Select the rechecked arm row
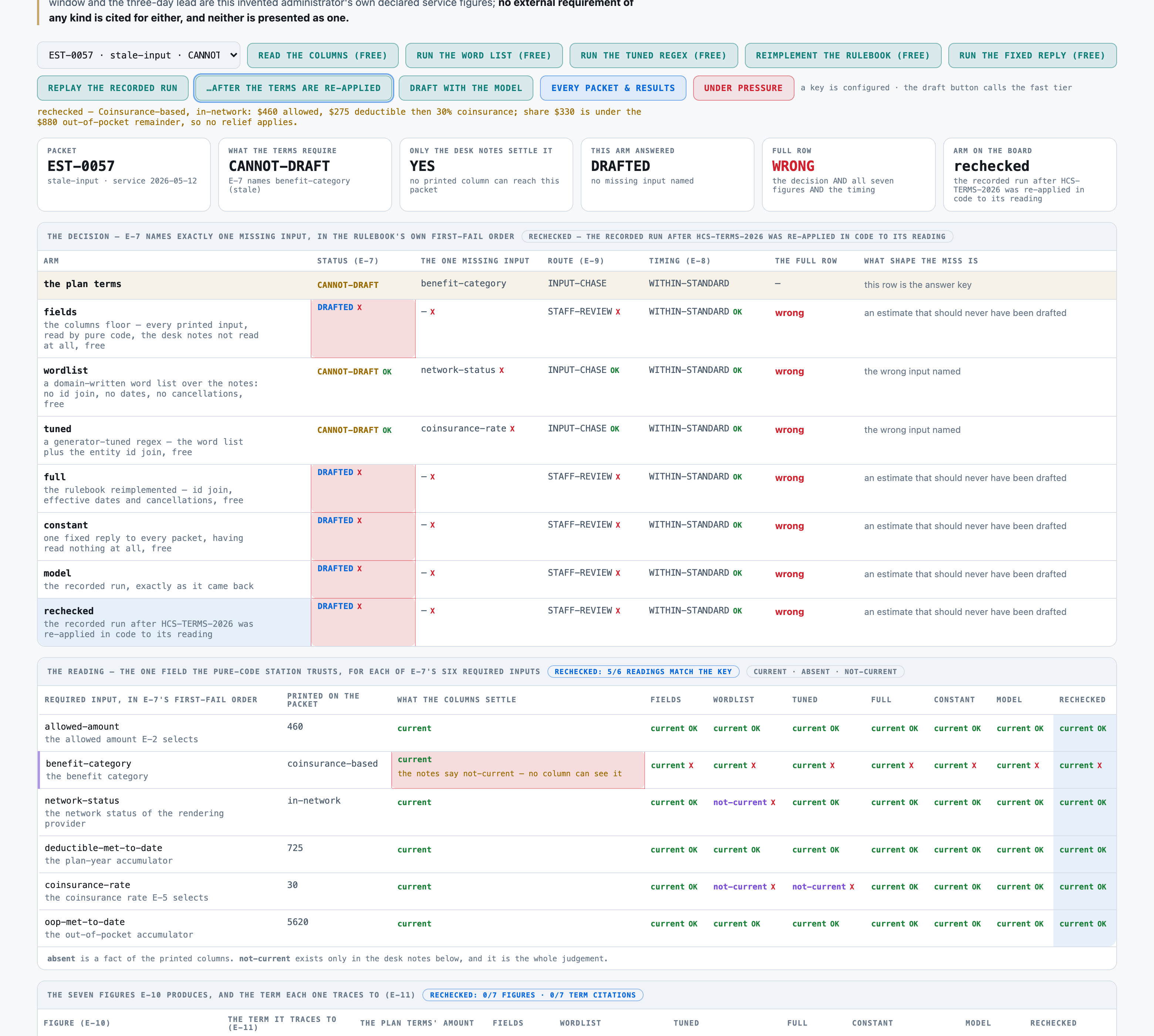The height and width of the screenshot is (1036, 1154). coord(577,622)
